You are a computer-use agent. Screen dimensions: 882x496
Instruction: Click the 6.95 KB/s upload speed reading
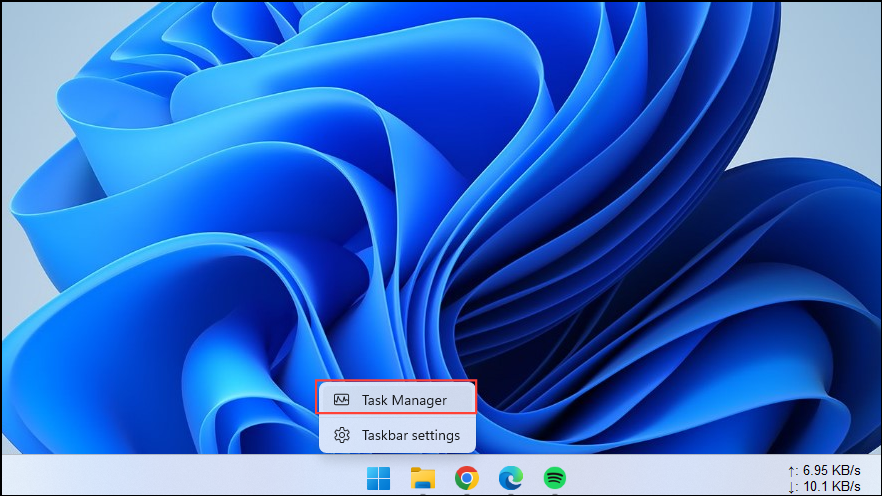pos(832,470)
